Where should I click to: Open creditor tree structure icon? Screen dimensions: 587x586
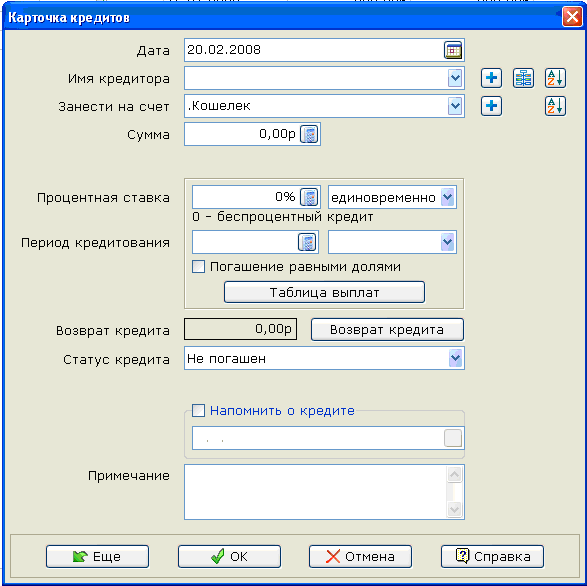(x=523, y=78)
